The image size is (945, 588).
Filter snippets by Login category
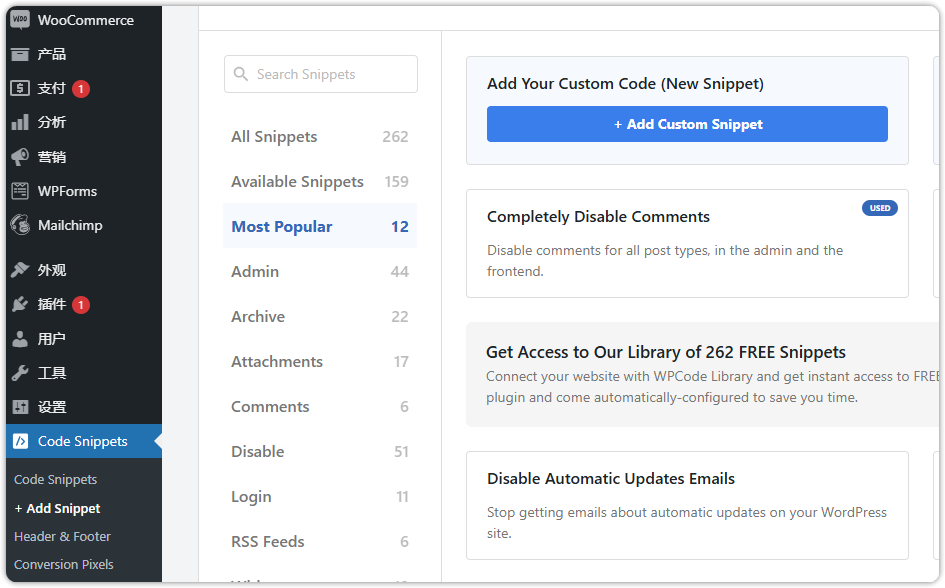(x=320, y=496)
